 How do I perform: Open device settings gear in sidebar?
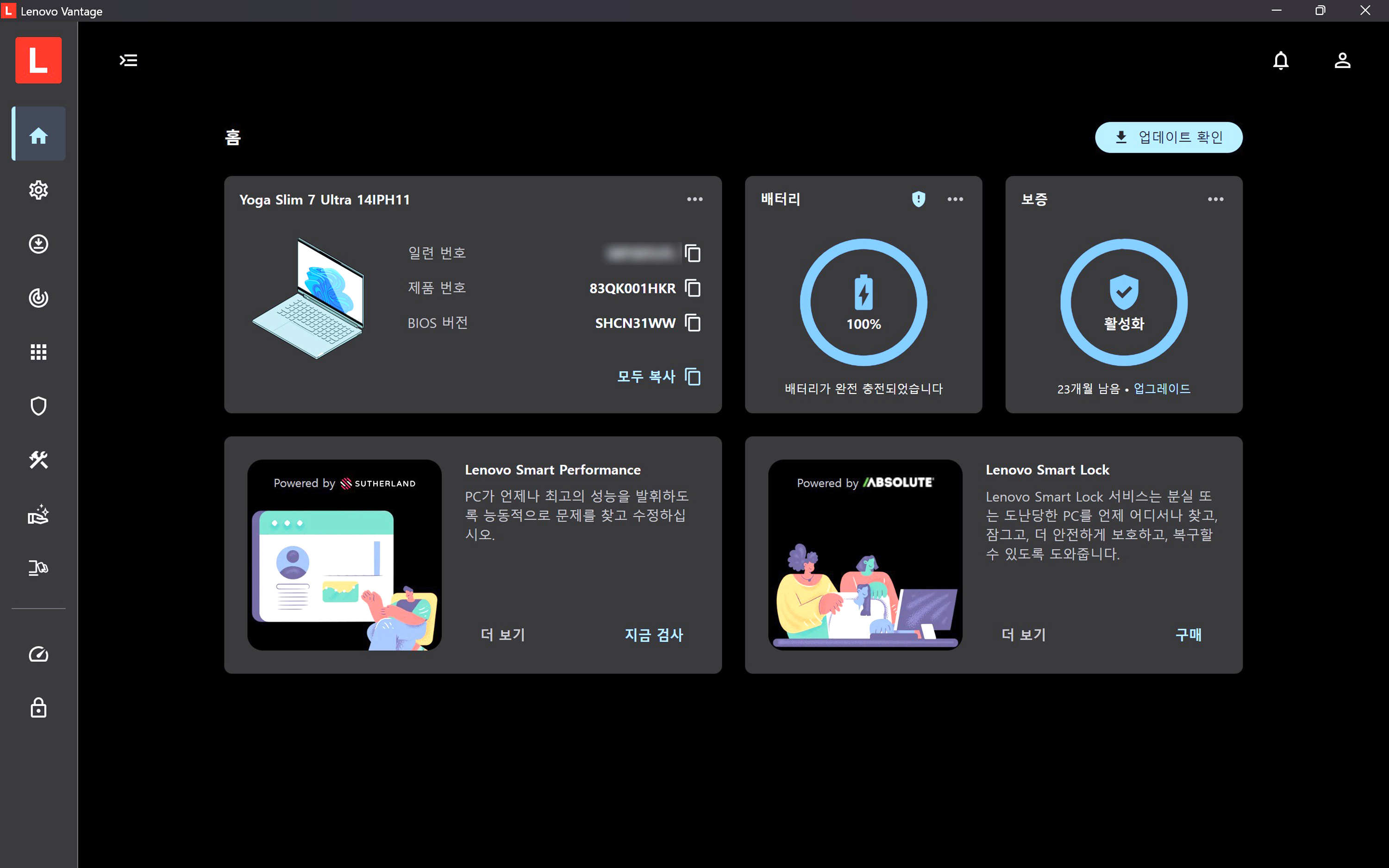[38, 190]
